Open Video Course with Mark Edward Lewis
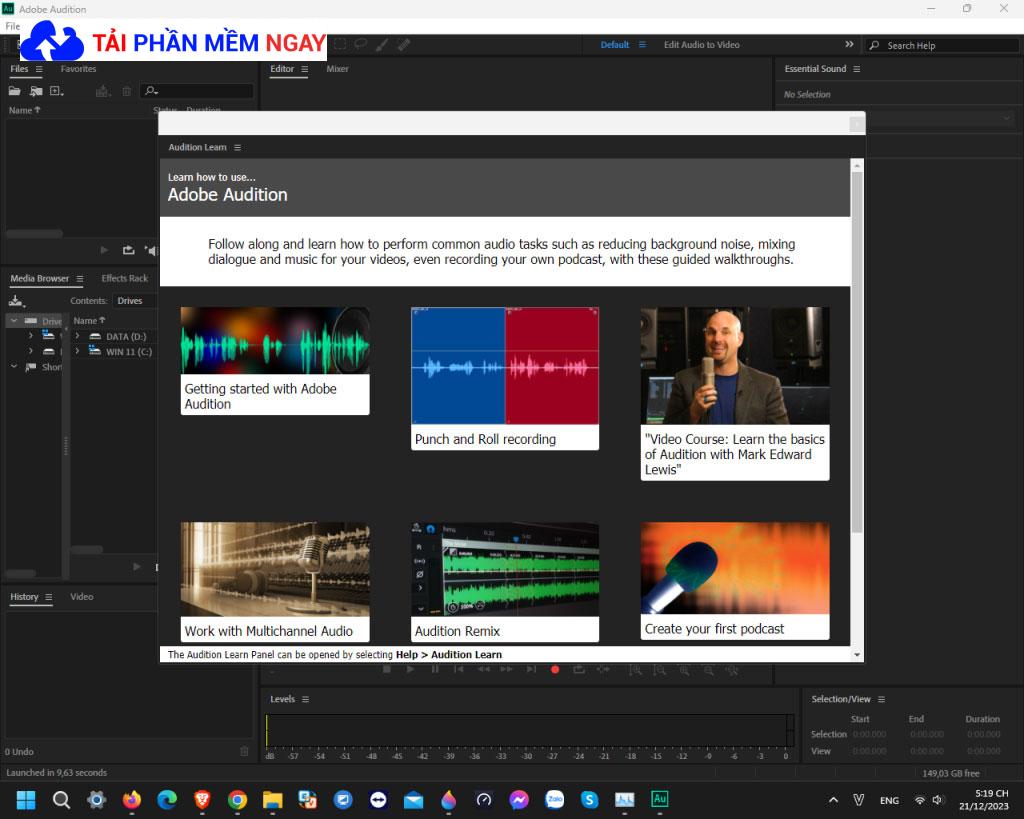This screenshot has width=1024, height=819. (735, 394)
